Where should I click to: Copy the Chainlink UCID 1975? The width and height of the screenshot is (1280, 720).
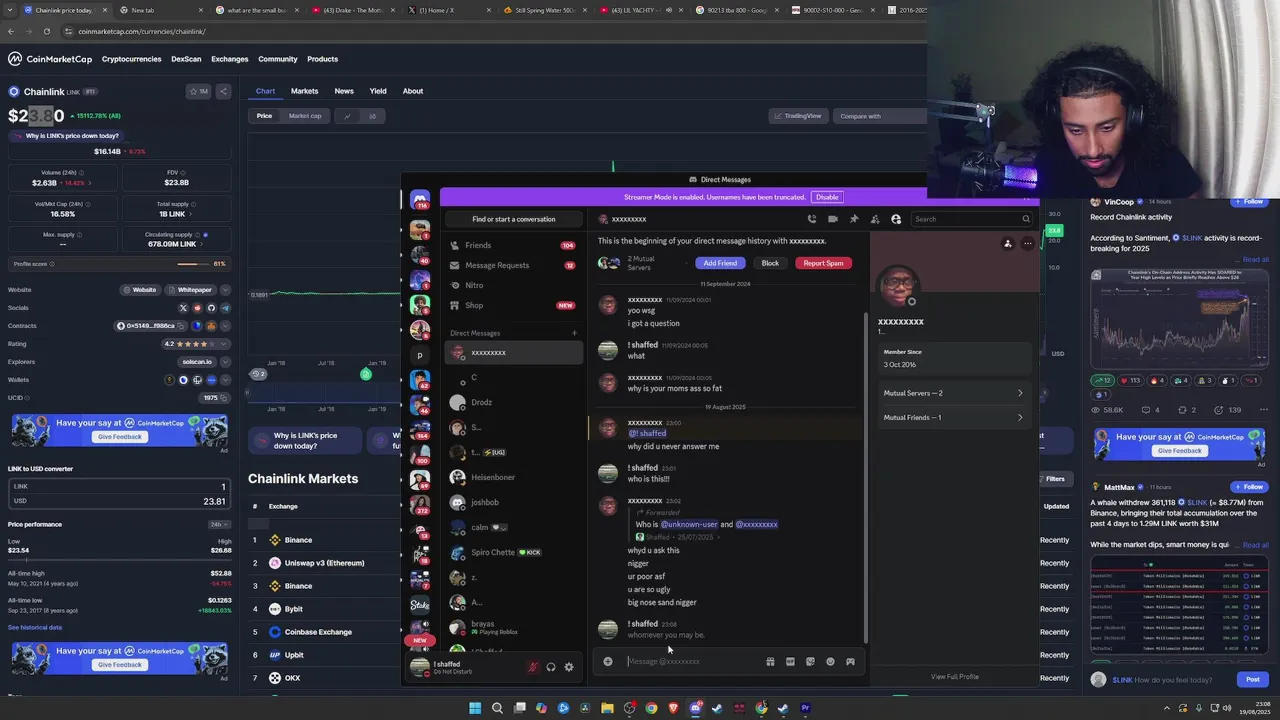click(x=224, y=398)
